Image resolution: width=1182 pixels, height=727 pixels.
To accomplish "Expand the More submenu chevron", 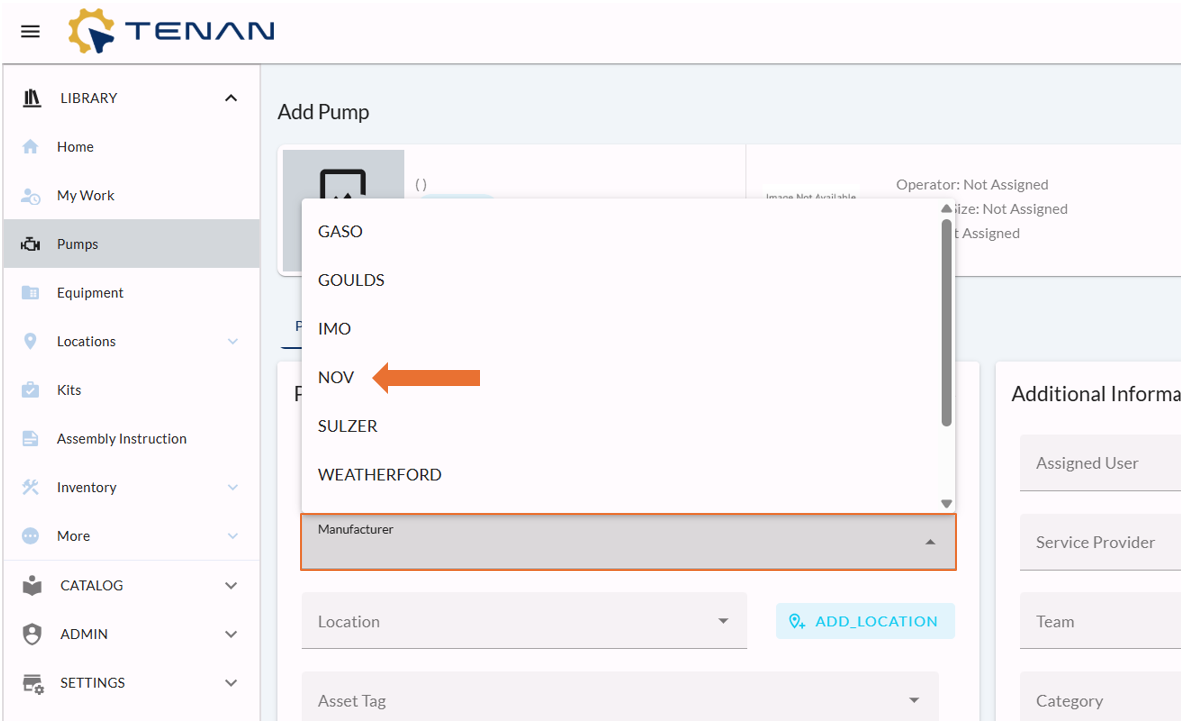I will 233,536.
